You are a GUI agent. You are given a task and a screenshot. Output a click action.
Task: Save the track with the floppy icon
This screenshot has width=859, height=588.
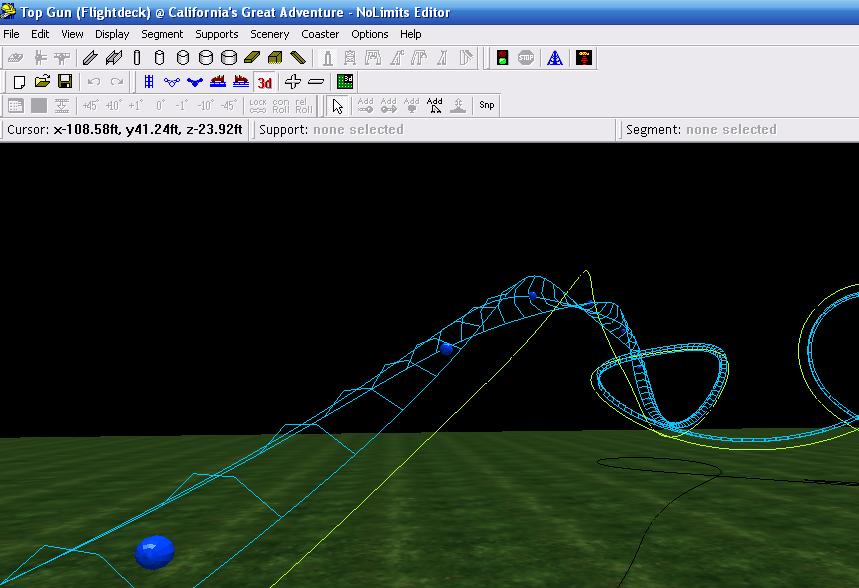65,82
